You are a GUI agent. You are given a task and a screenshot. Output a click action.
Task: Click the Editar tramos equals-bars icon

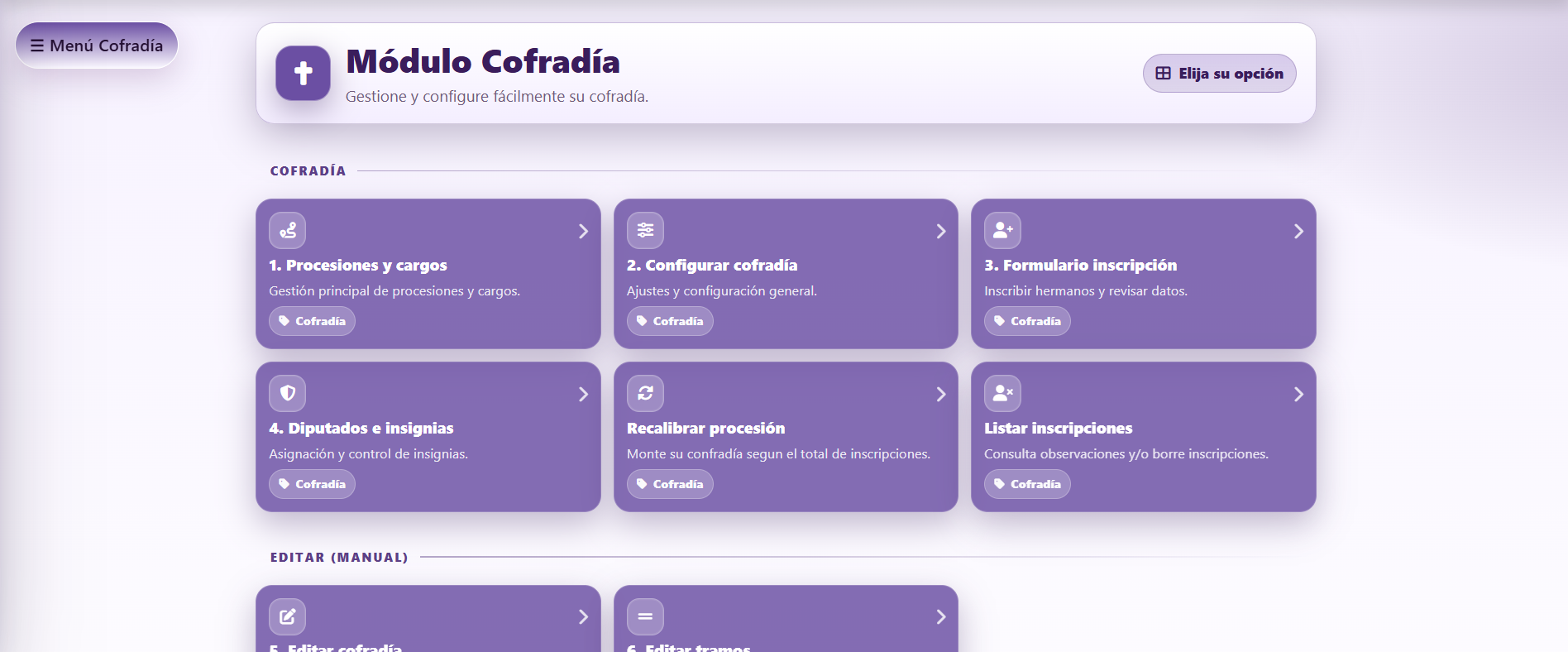(x=645, y=616)
